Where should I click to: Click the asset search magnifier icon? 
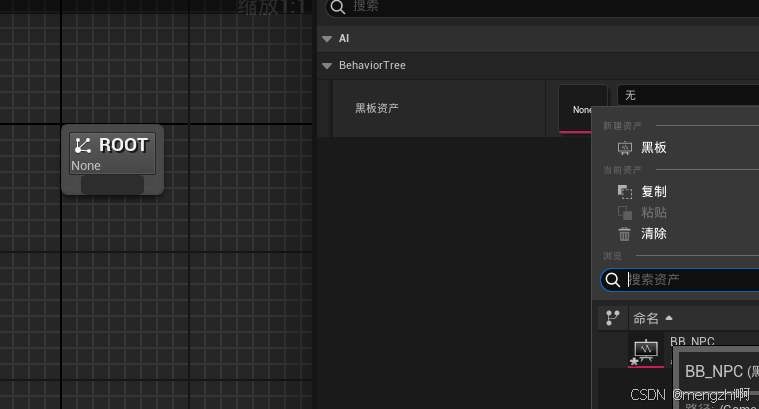pos(613,280)
